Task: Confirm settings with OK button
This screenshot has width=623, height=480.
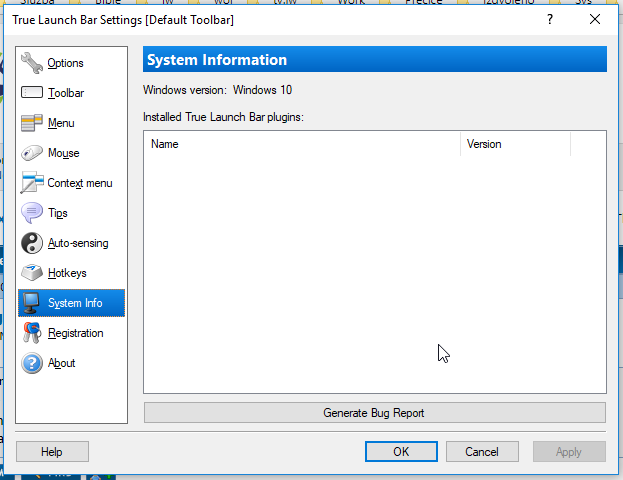Action: (401, 452)
